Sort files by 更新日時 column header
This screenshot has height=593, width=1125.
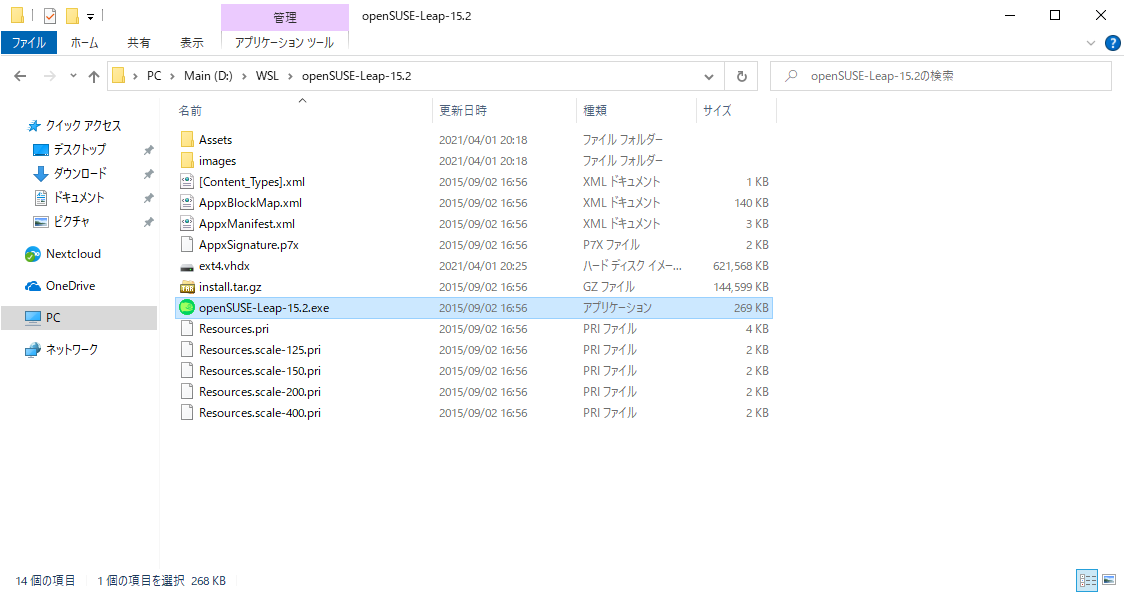click(463, 110)
